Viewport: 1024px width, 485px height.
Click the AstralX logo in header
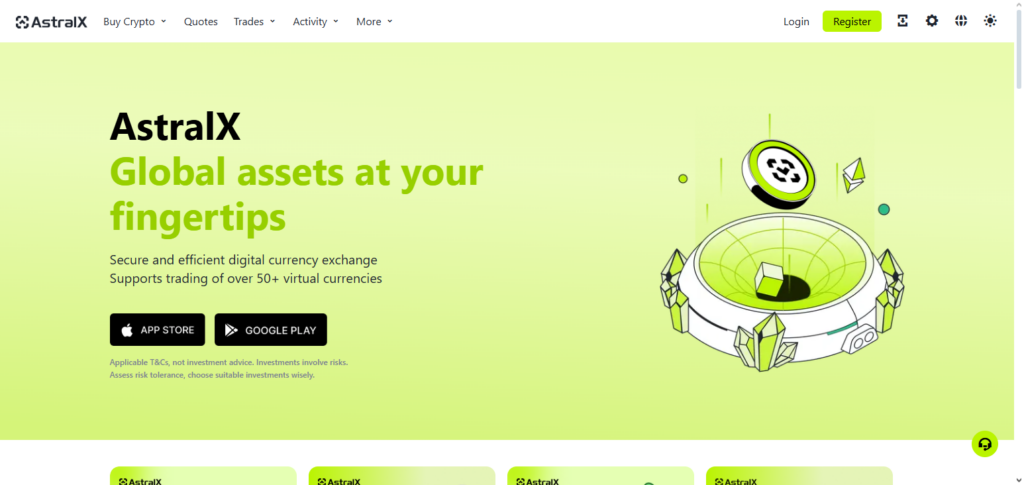tap(52, 22)
